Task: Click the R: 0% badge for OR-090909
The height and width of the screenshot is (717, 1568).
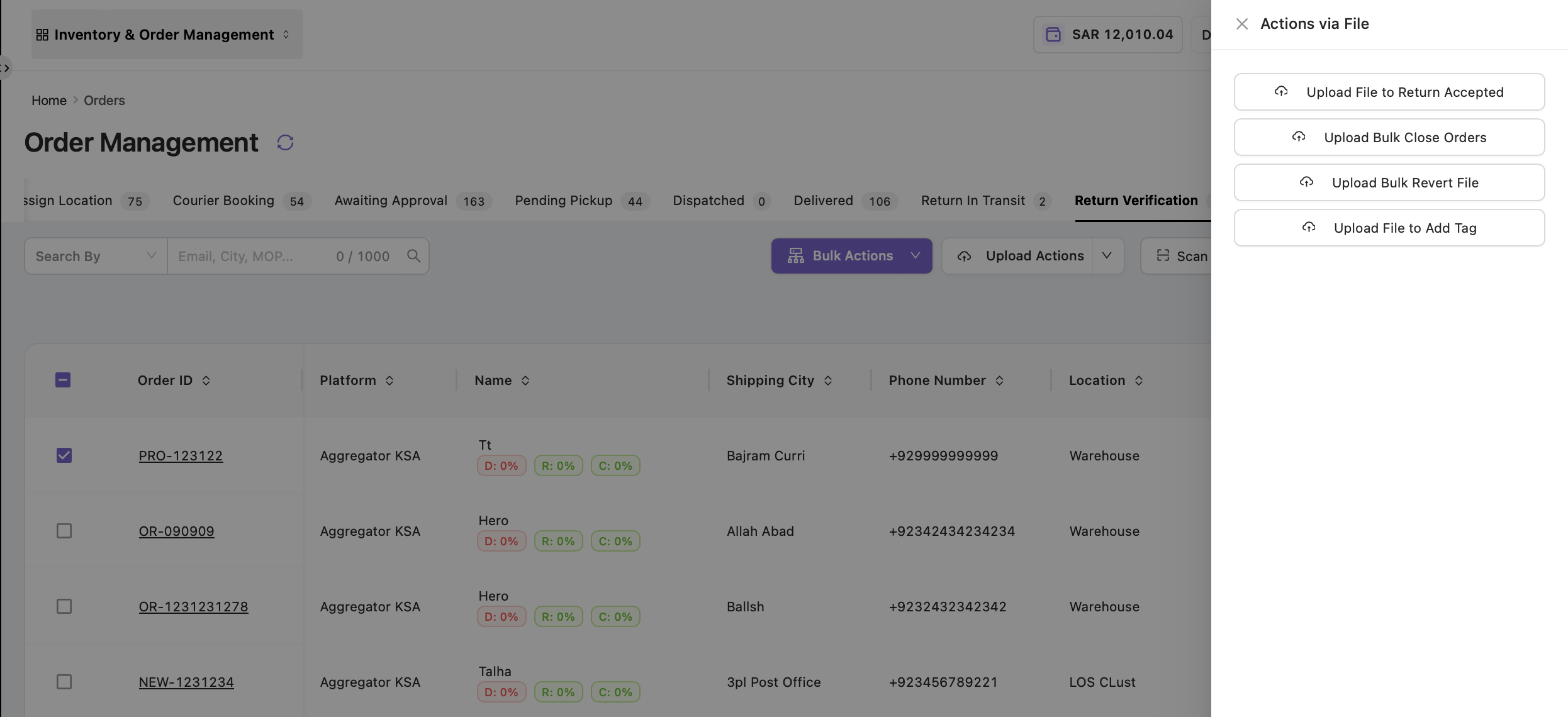Action: 558,542
